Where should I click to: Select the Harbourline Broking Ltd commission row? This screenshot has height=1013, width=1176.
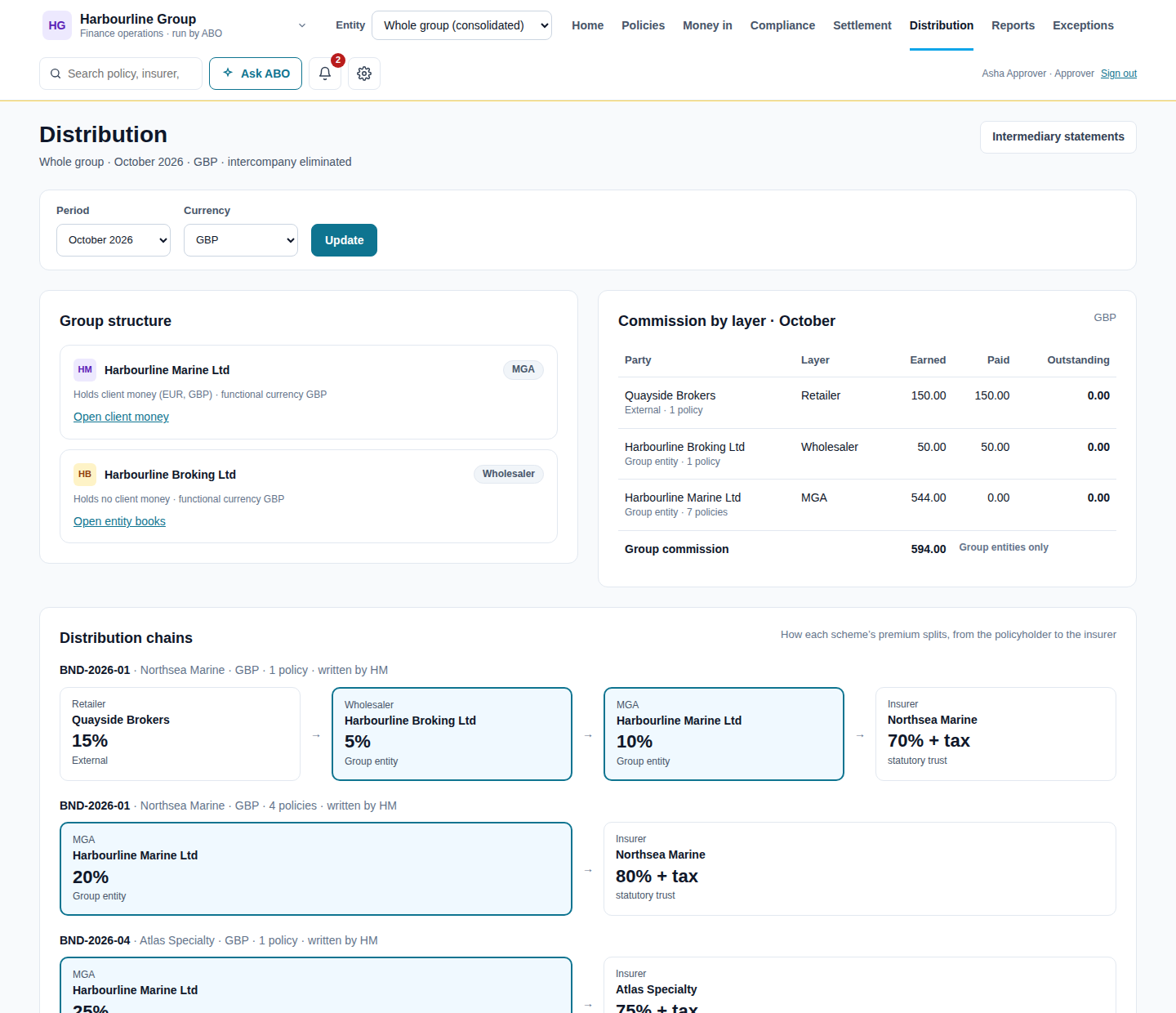pyautogui.click(x=867, y=454)
